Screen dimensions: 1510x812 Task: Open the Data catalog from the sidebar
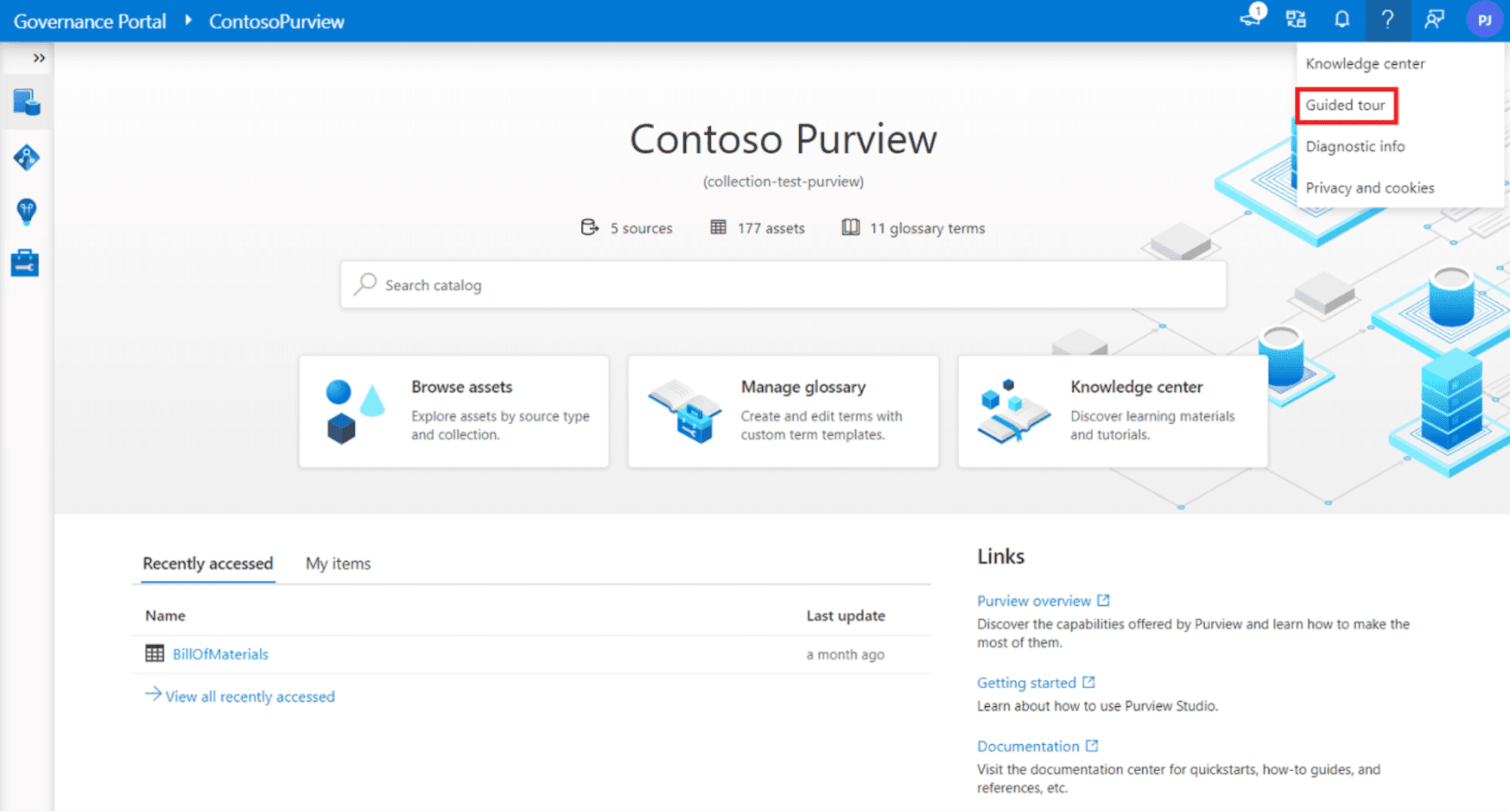(26, 102)
